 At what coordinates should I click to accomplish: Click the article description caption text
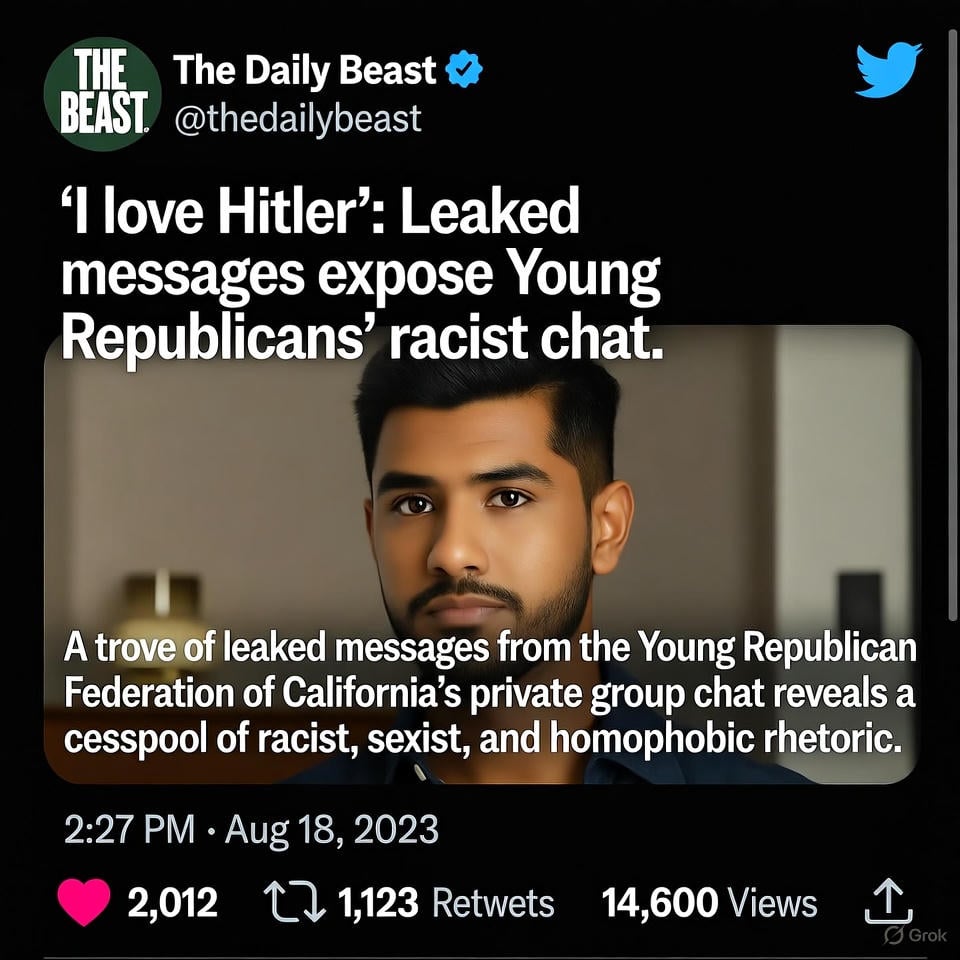490,694
